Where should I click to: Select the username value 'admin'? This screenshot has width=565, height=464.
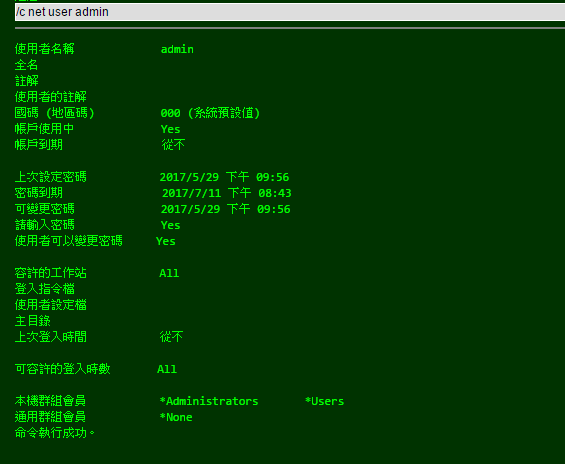coord(177,49)
